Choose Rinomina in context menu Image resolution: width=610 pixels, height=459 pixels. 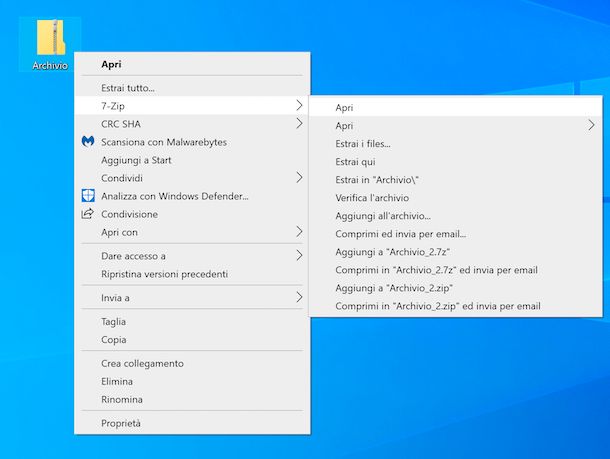[192, 399]
